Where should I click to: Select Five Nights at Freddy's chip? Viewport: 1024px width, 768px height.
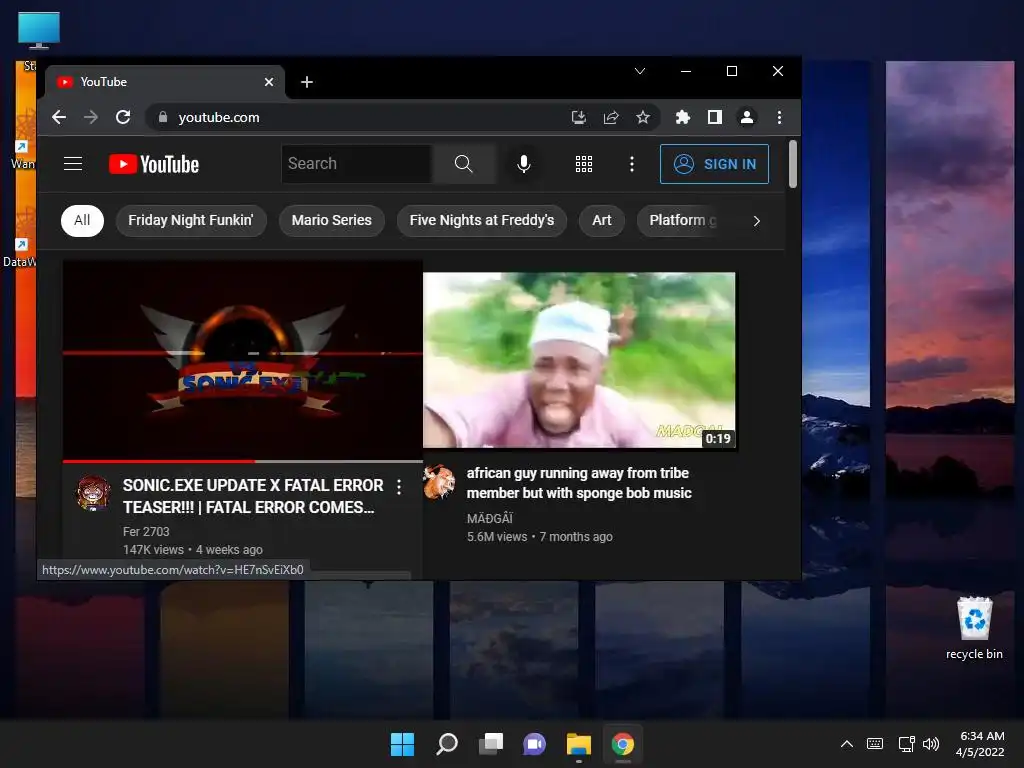[482, 221]
